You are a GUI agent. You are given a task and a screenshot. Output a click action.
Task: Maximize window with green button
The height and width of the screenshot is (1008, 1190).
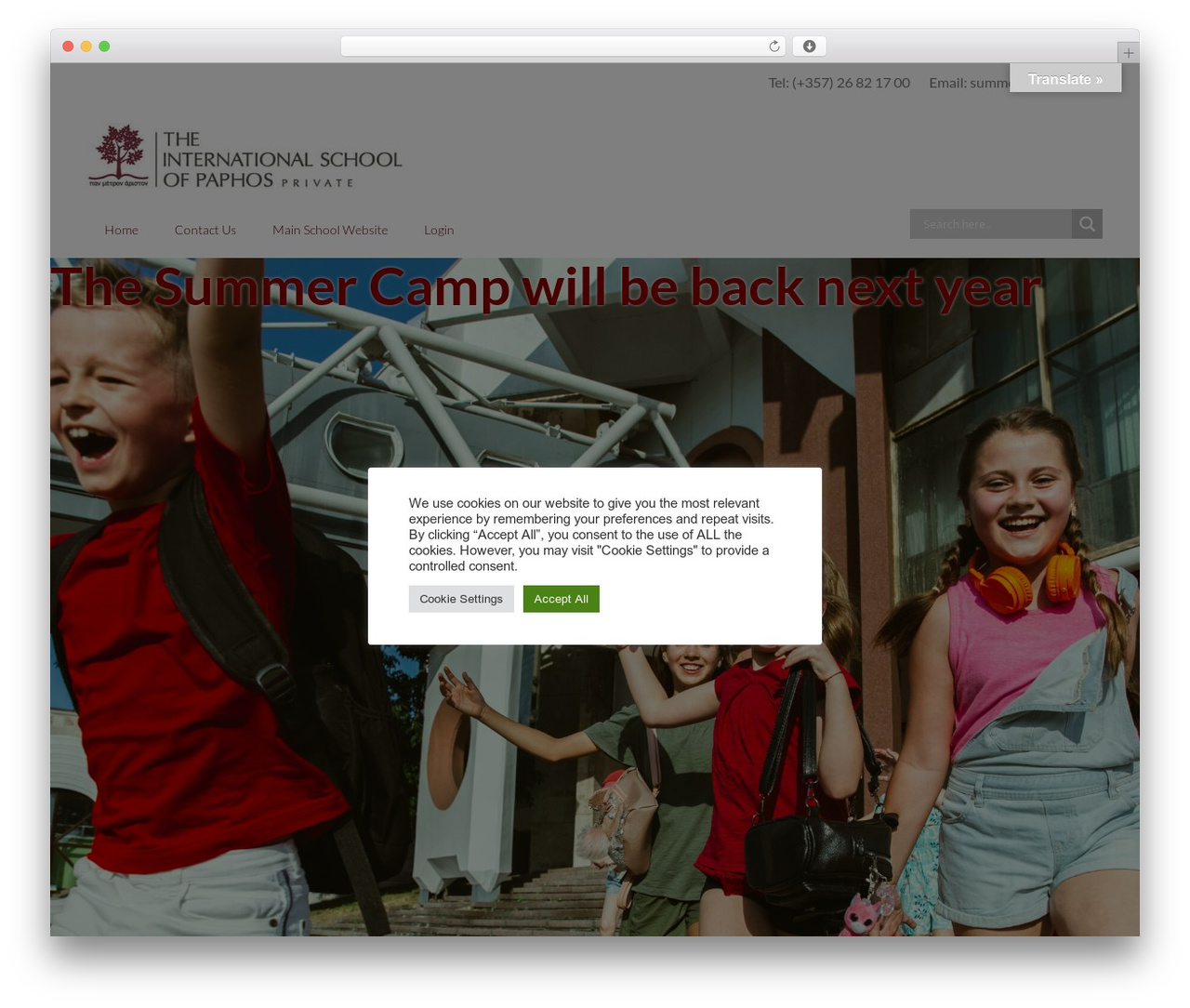(x=104, y=46)
